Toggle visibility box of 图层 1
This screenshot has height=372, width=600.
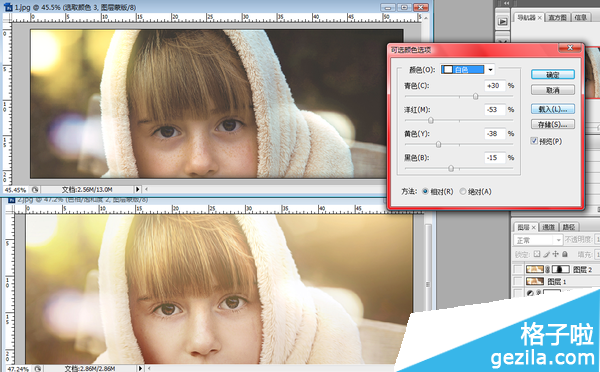[x=518, y=282]
